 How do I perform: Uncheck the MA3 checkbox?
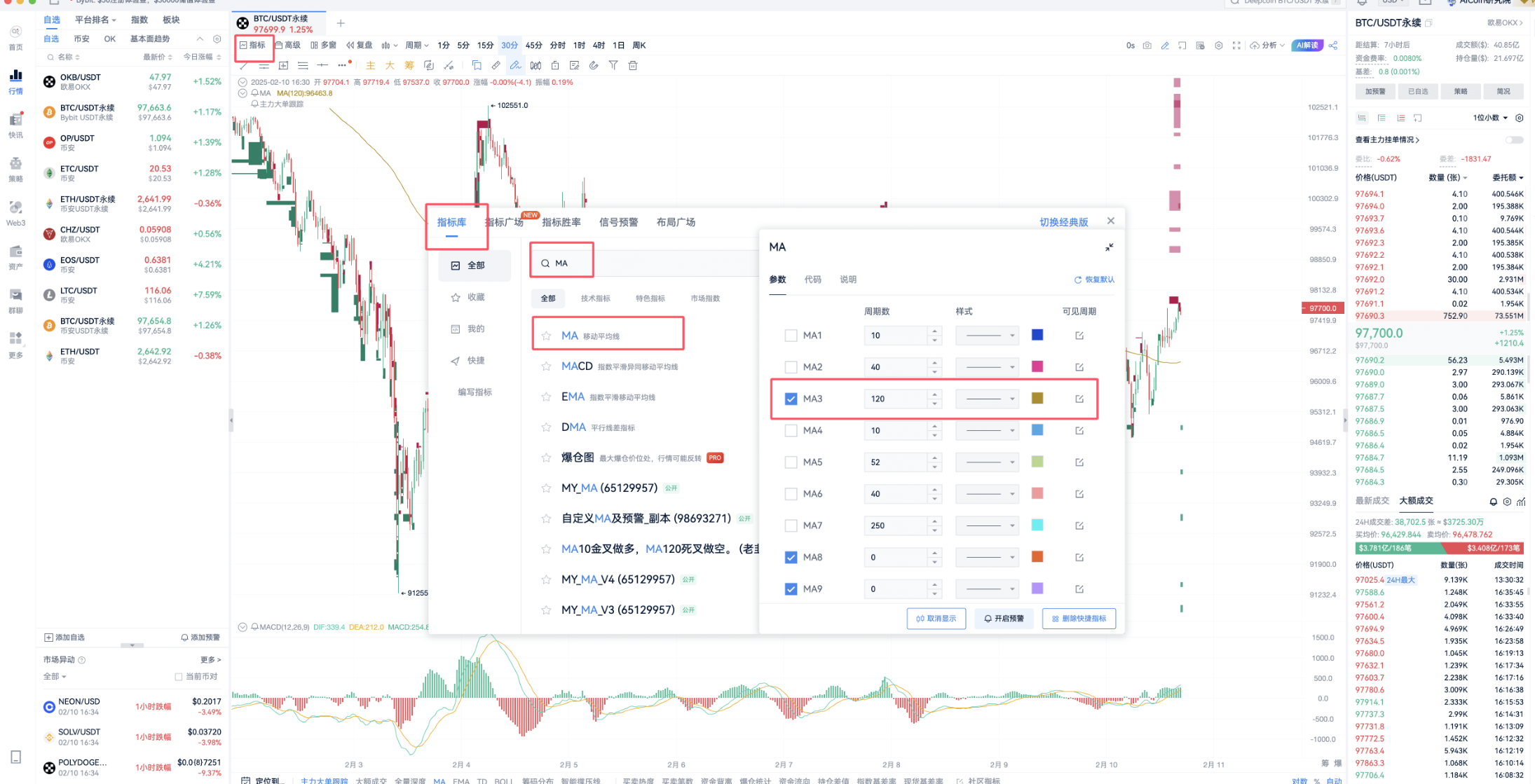point(791,399)
